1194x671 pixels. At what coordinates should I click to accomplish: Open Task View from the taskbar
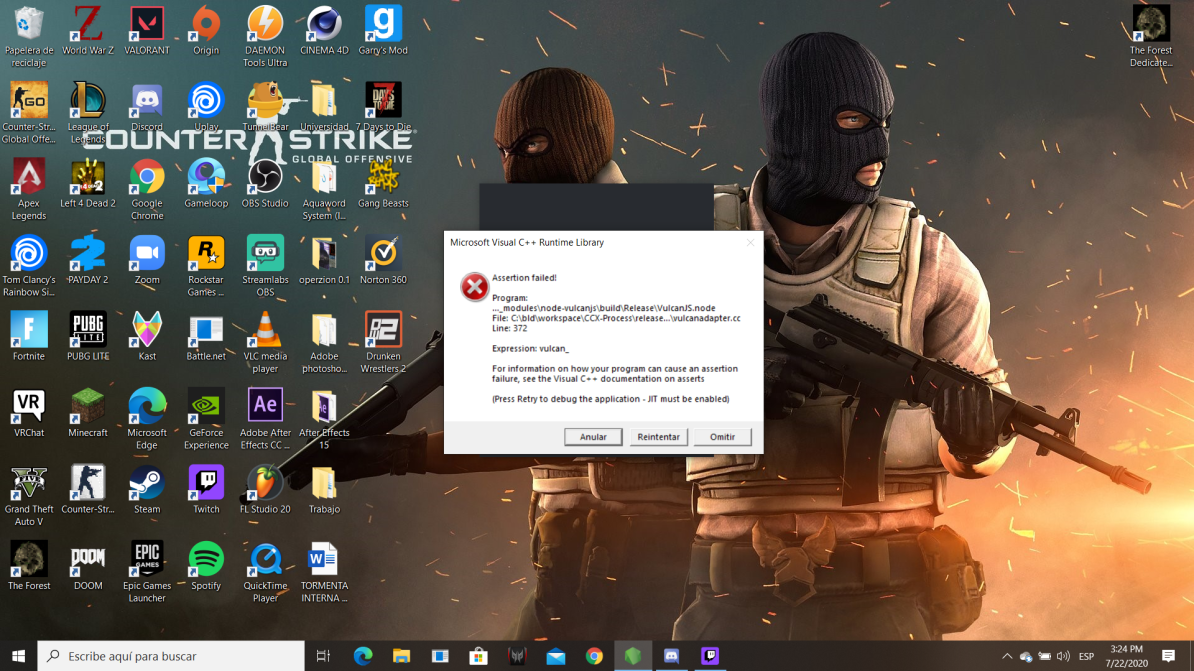pos(323,656)
